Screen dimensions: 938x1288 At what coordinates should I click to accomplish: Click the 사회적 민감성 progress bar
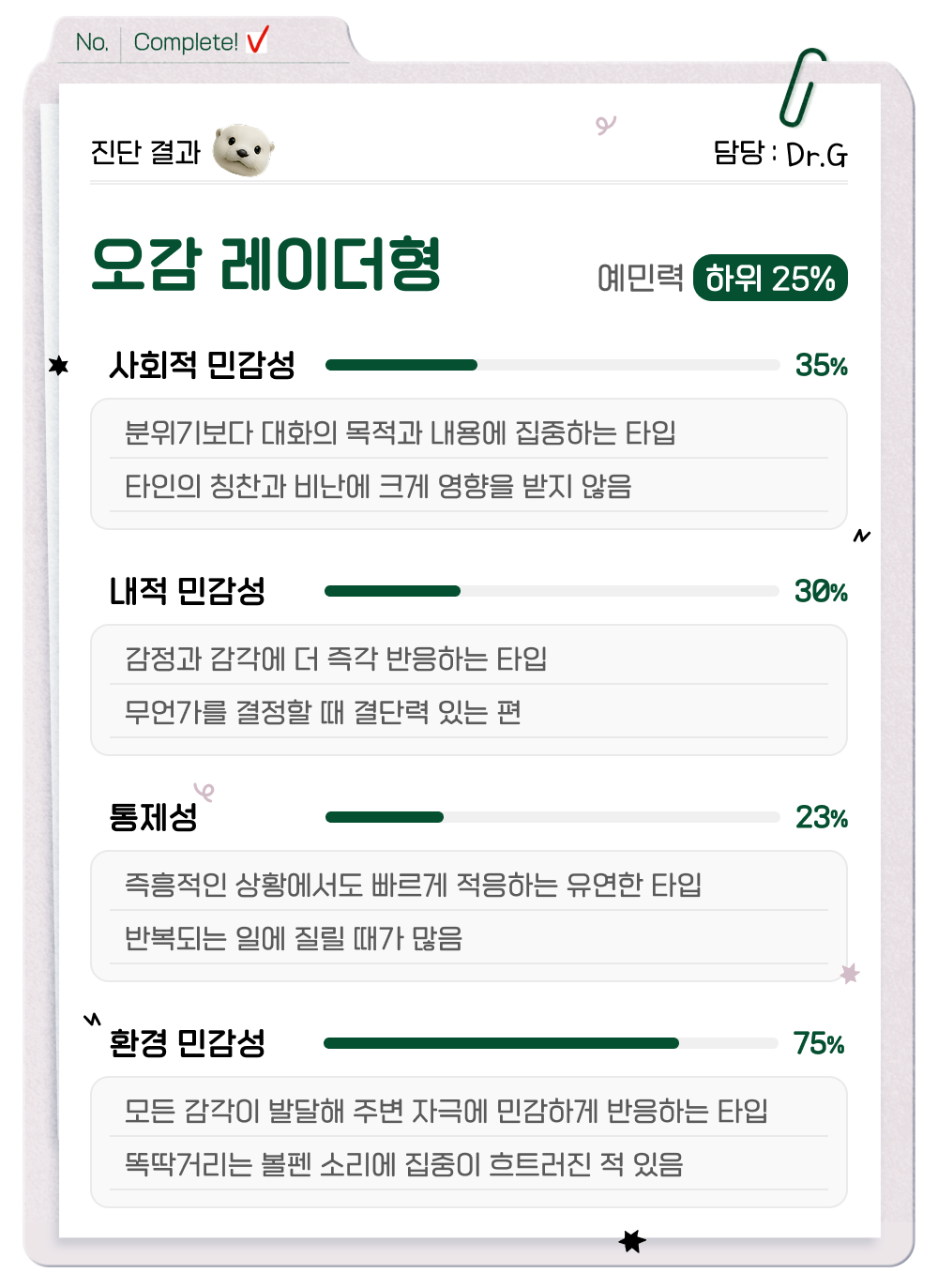(x=552, y=365)
